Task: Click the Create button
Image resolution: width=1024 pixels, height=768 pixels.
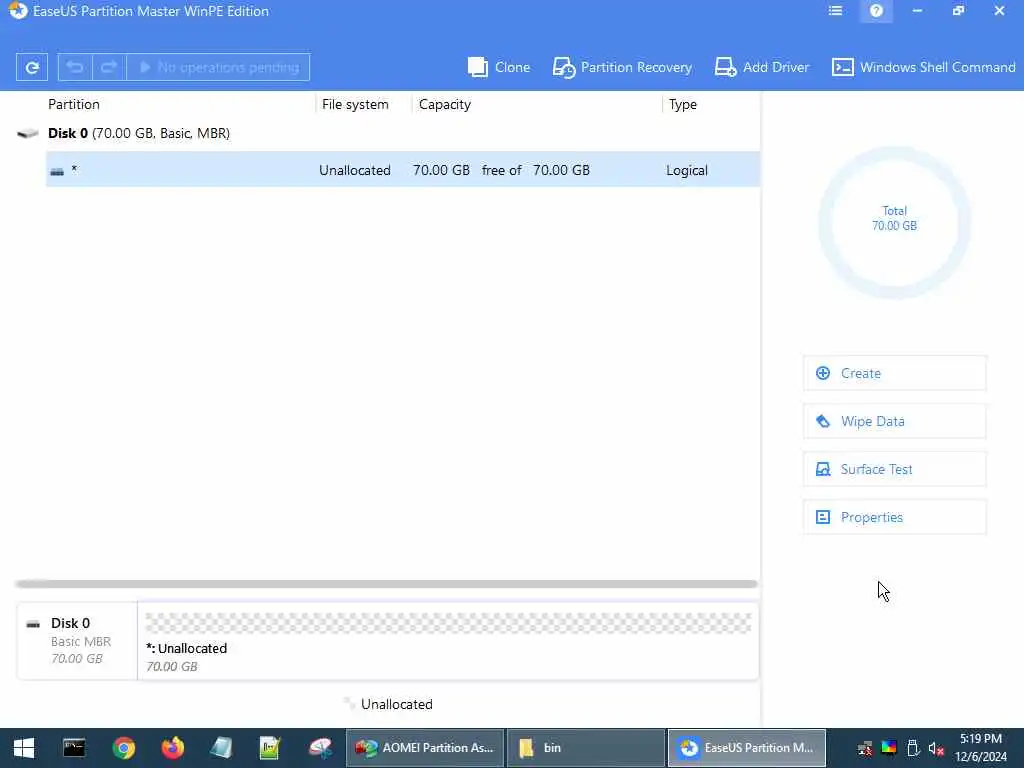Action: click(x=894, y=373)
